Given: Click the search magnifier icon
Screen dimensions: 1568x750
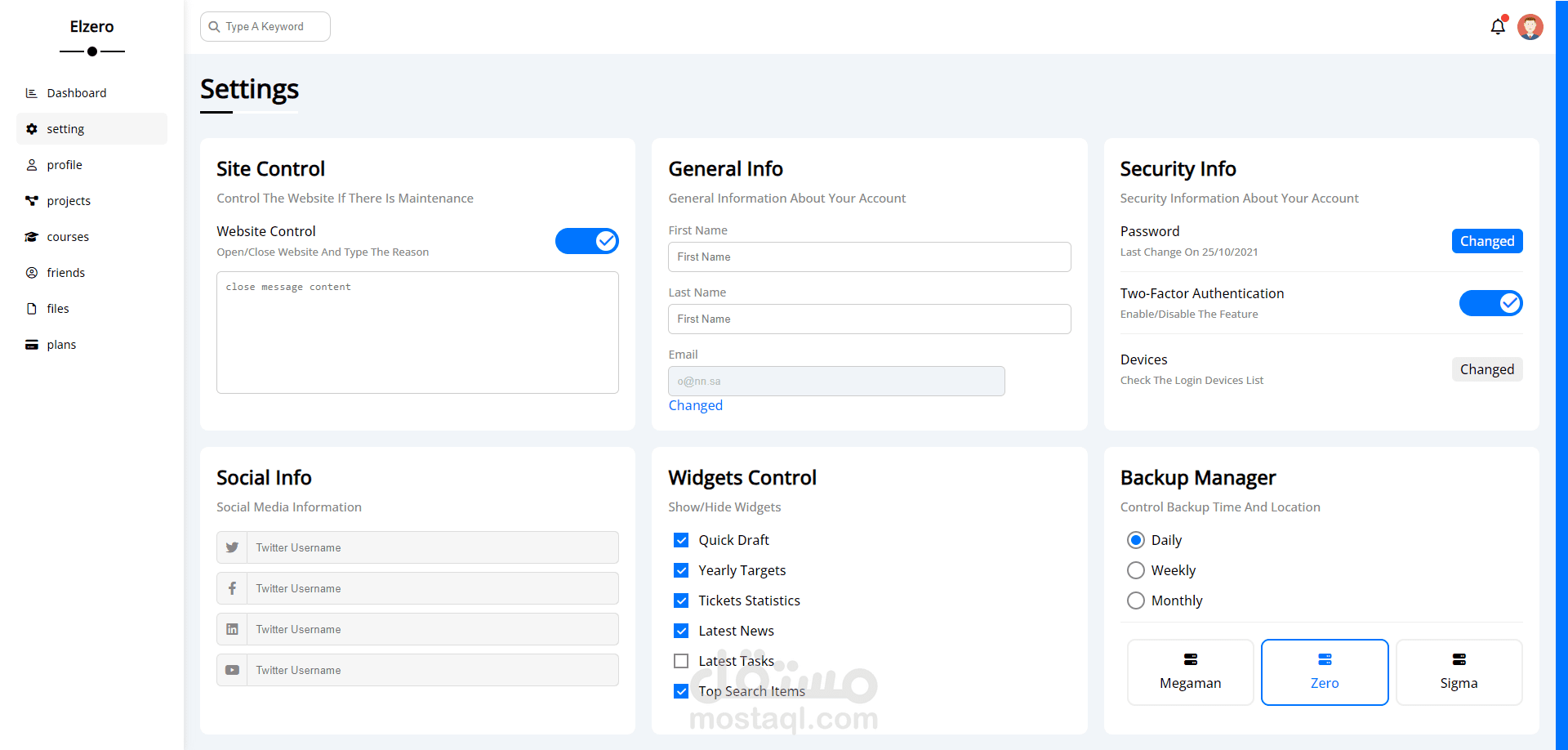Looking at the screenshot, I should [x=214, y=27].
